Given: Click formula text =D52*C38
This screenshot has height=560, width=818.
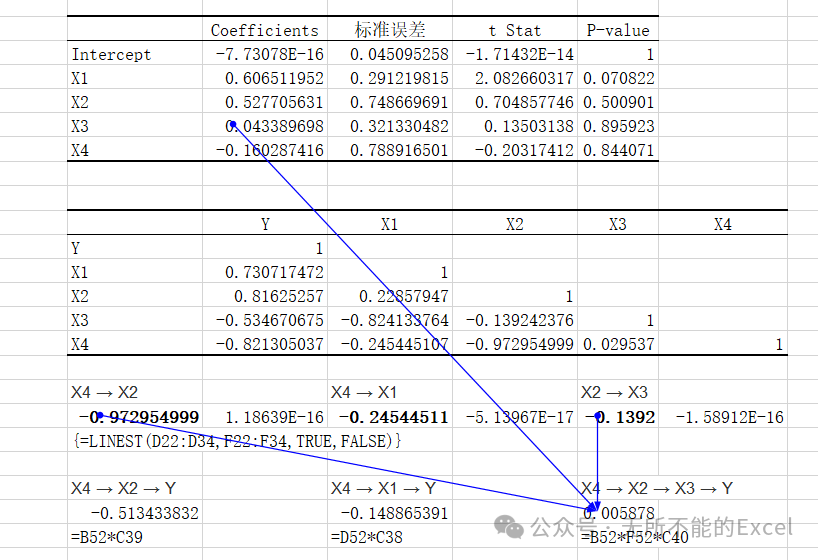Looking at the screenshot, I should pos(367,537).
